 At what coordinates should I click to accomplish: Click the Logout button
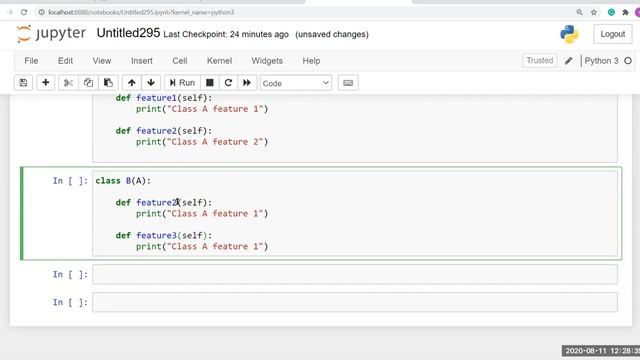612,34
